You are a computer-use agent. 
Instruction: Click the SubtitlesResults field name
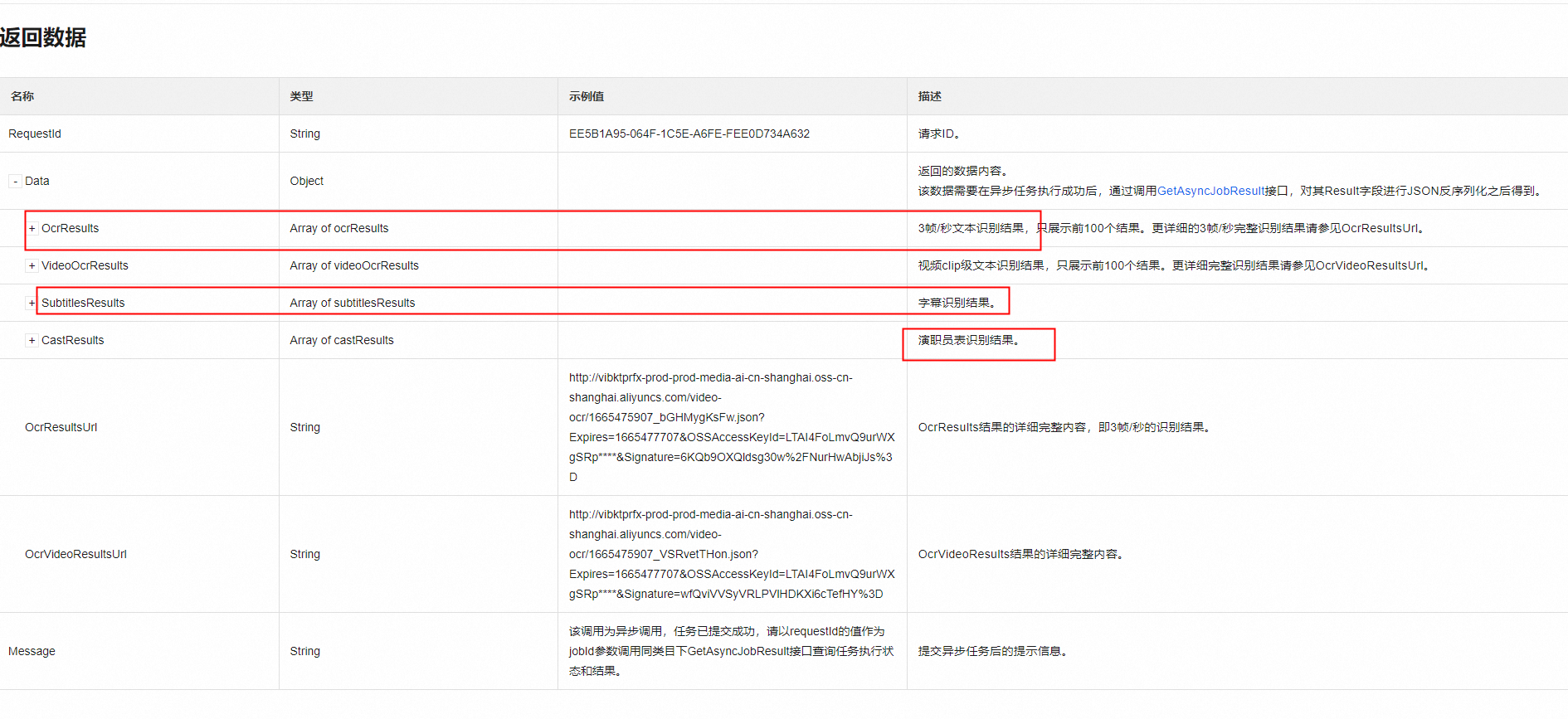[x=83, y=303]
